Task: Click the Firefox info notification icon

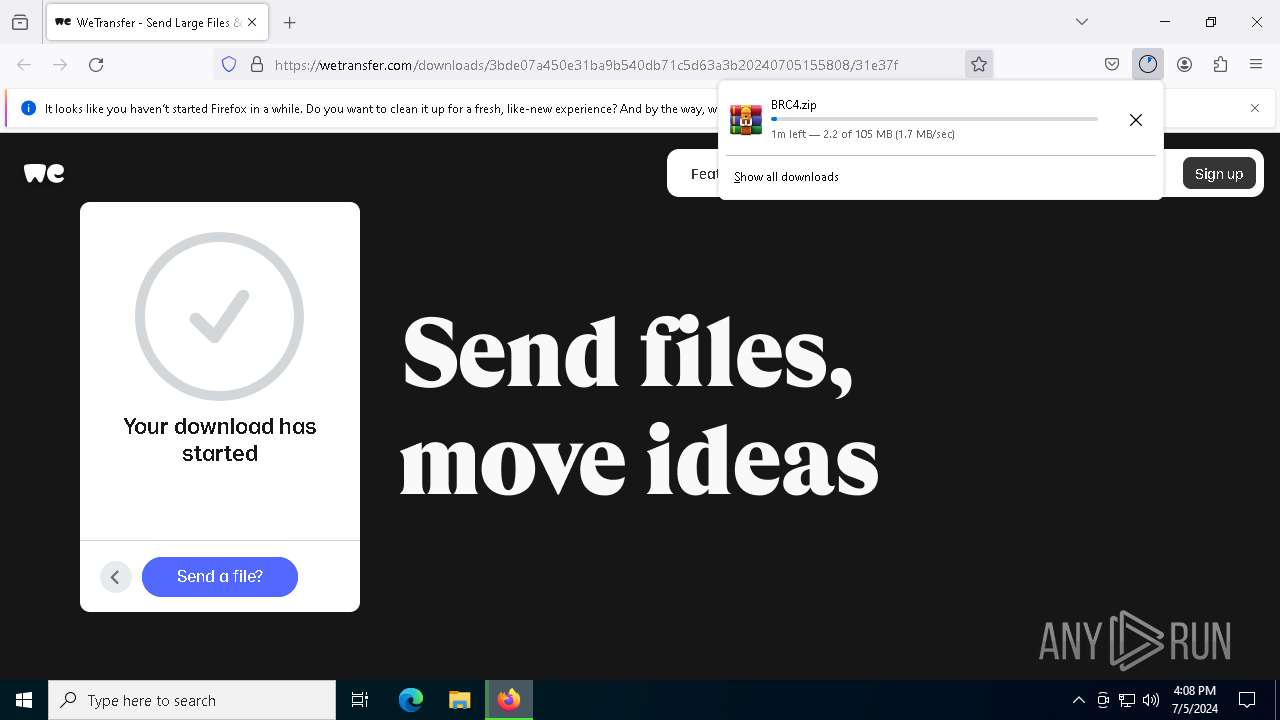Action: click(28, 108)
